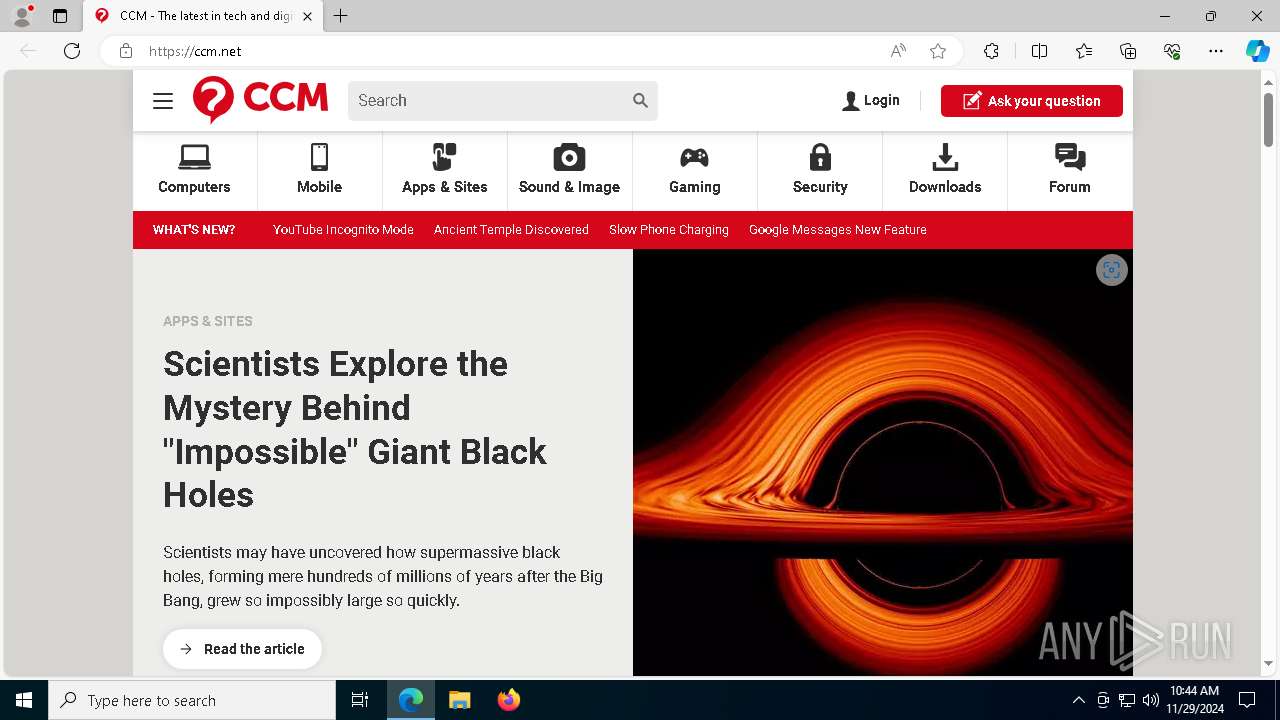Open notification center
The height and width of the screenshot is (720, 1280).
pyautogui.click(x=1247, y=700)
